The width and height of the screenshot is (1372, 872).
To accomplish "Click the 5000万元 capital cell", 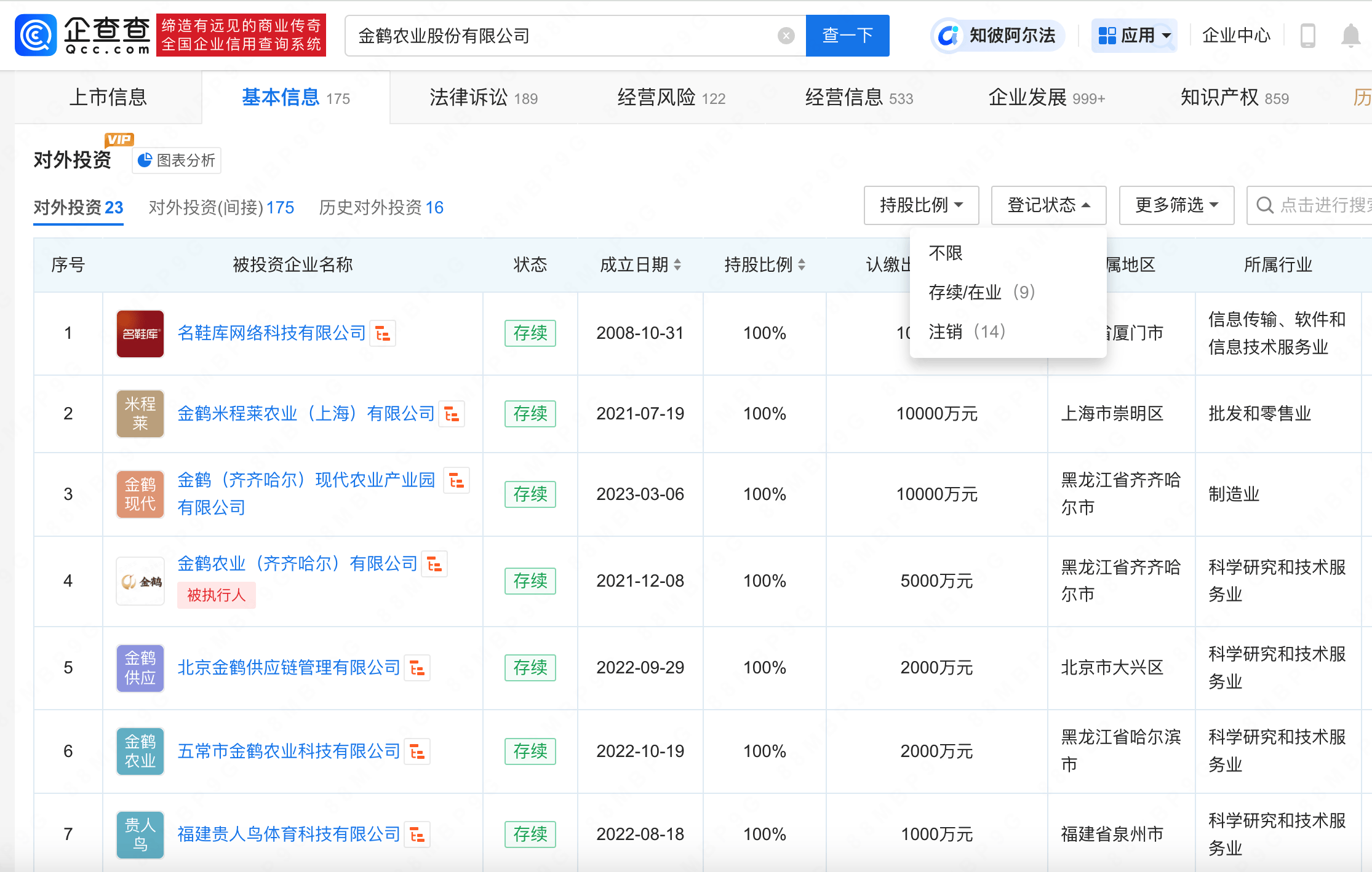I will click(936, 581).
